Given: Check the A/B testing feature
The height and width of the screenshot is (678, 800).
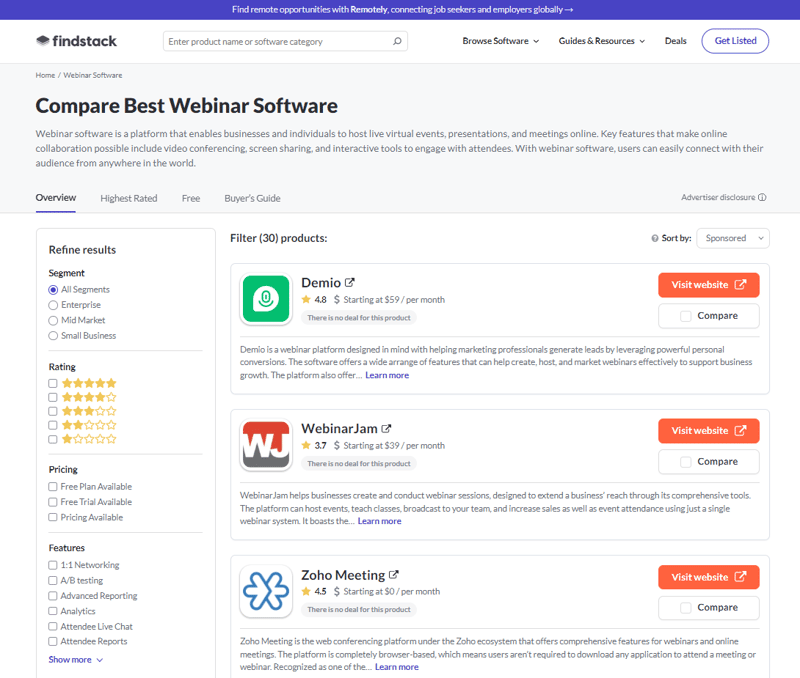Looking at the screenshot, I should [x=53, y=581].
